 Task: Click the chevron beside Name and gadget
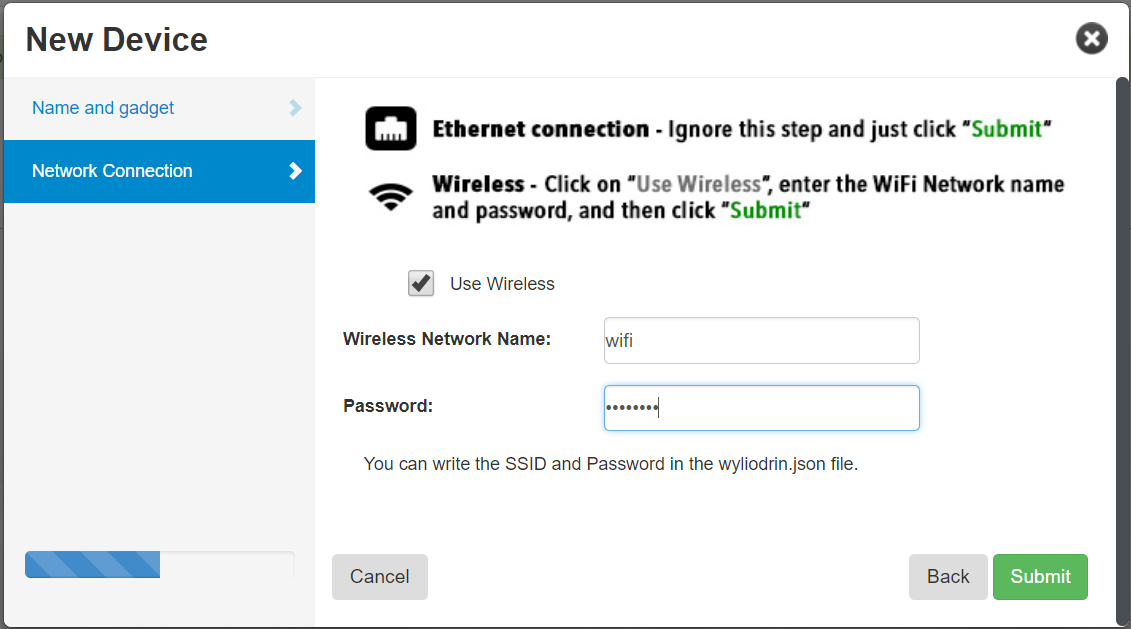click(295, 108)
